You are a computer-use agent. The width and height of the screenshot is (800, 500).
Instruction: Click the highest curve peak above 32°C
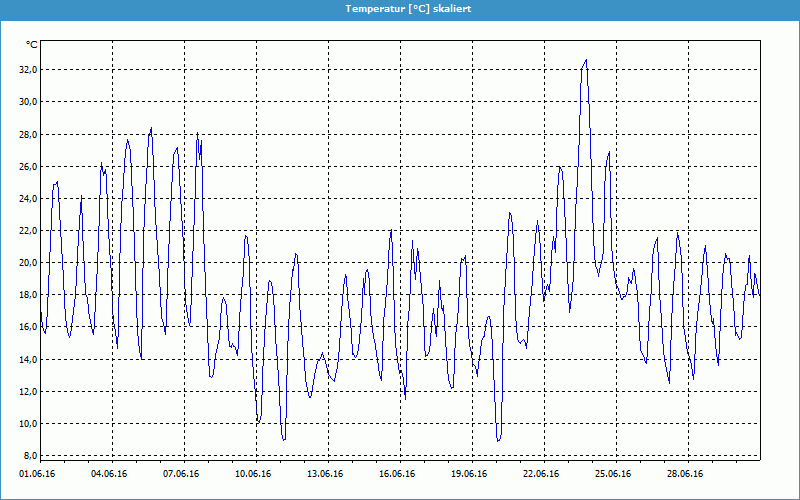[586, 60]
